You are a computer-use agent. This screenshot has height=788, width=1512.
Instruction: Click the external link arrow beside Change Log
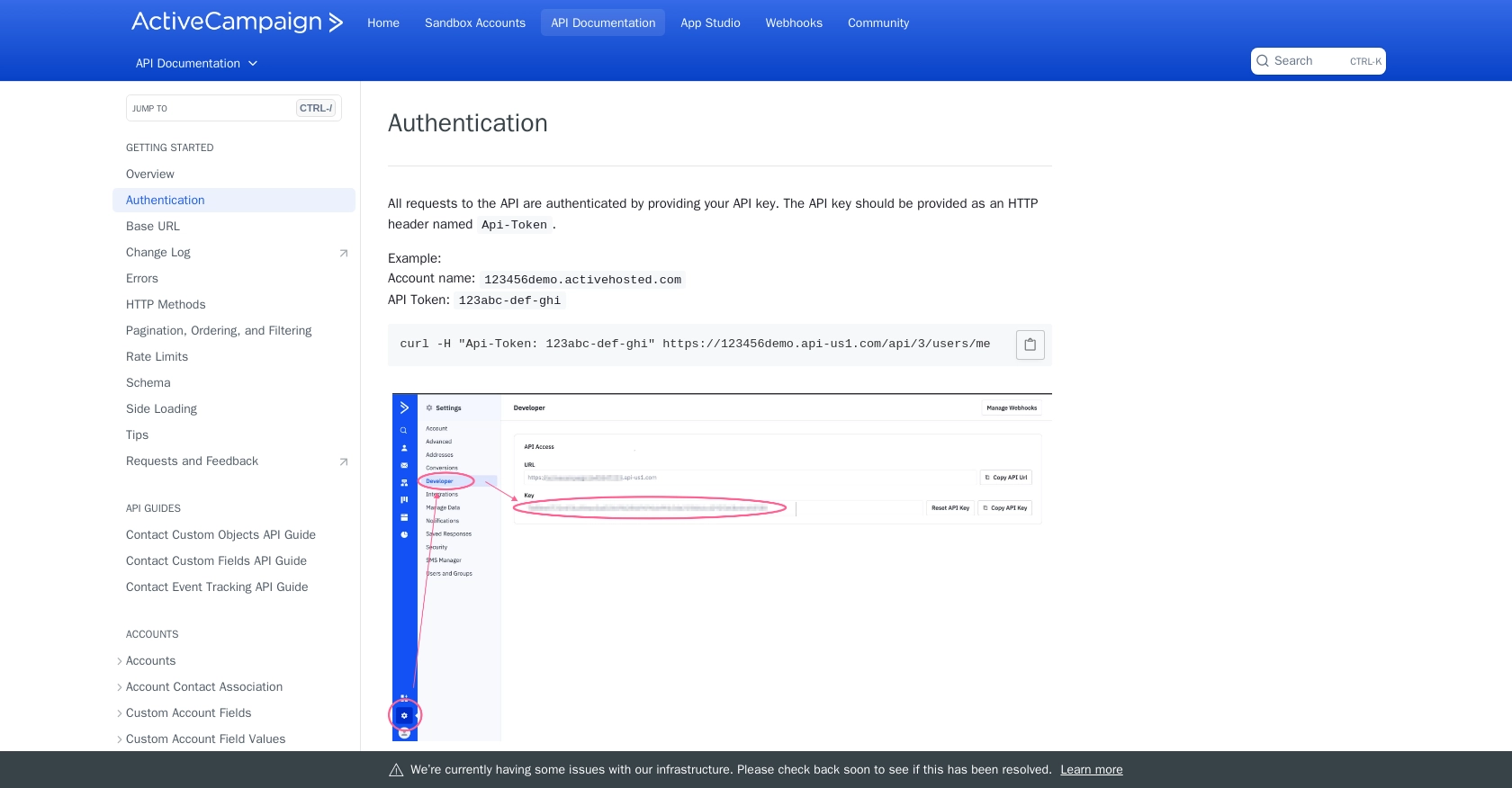343,253
